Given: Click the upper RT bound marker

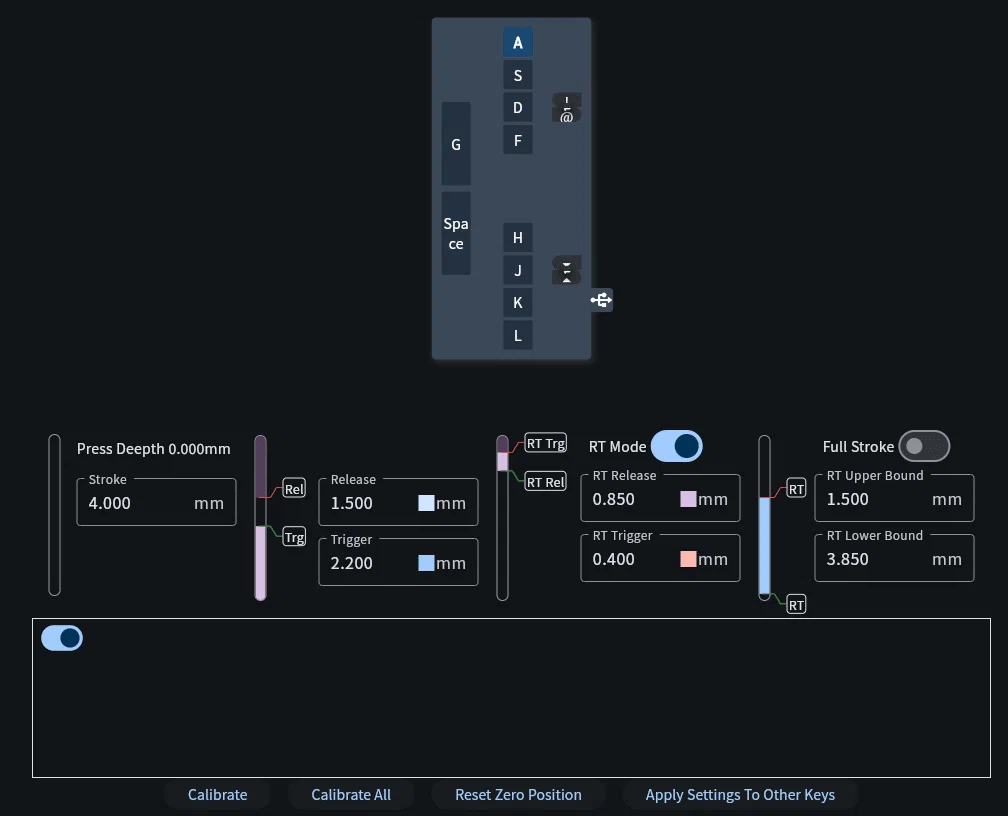Looking at the screenshot, I should (x=796, y=489).
